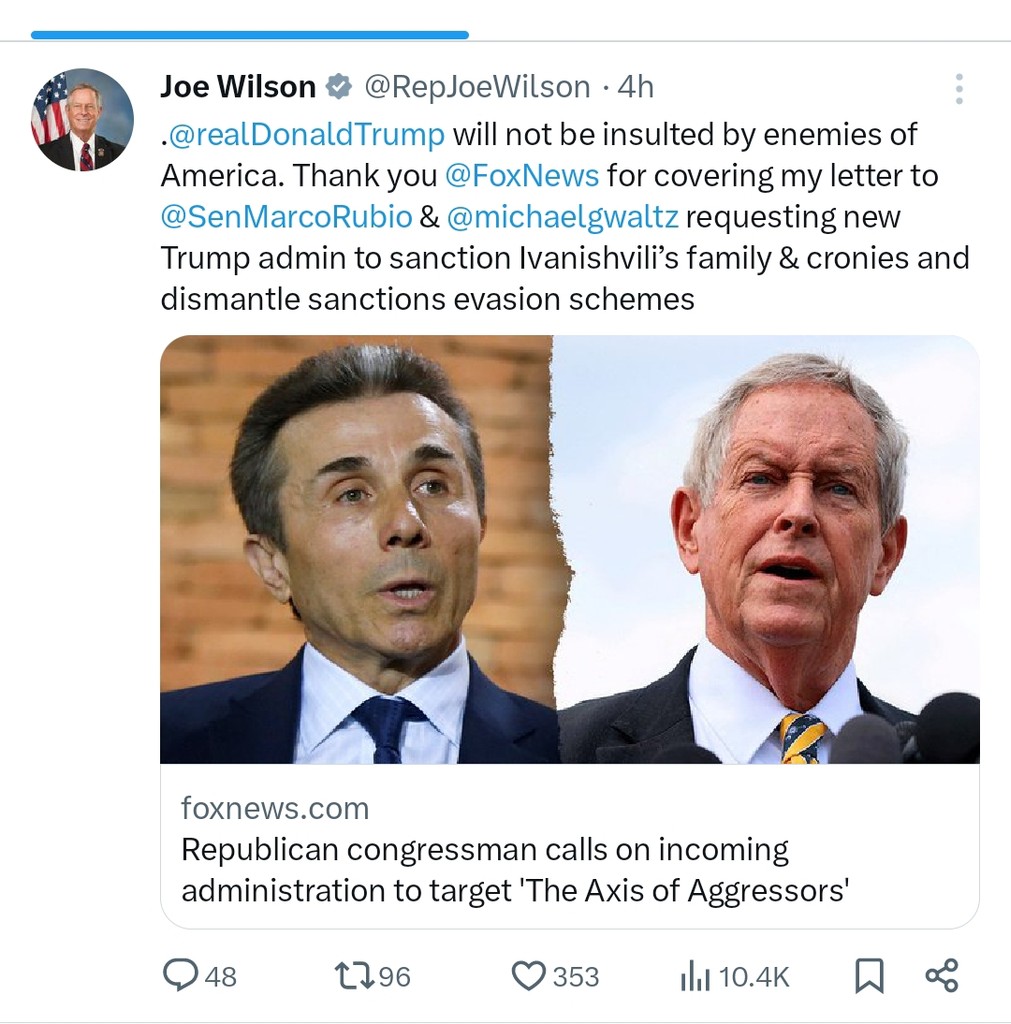This screenshot has height=1024, width=1011.
Task: Open the @FoxNews mention link
Action: tap(522, 175)
